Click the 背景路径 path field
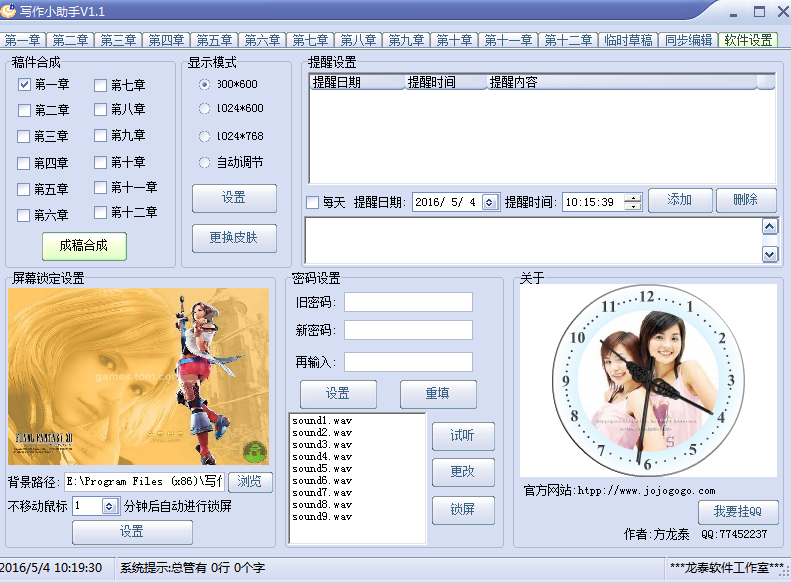 (x=144, y=482)
